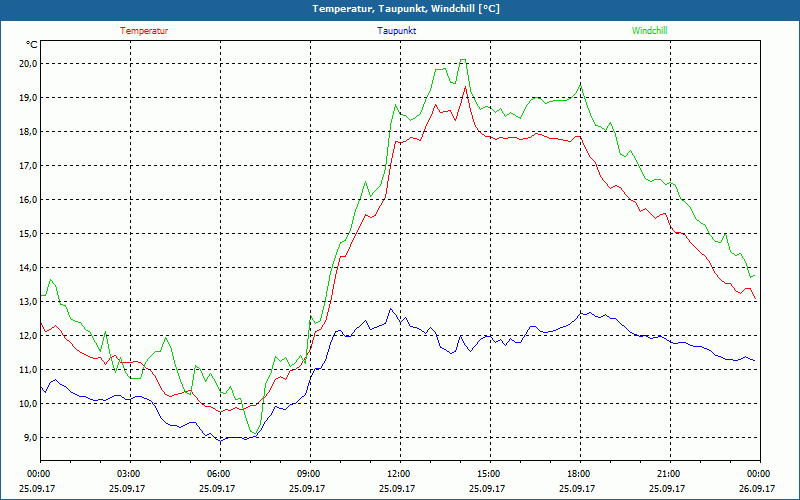Click the red Temperatur peak near 14:00

coord(465,87)
